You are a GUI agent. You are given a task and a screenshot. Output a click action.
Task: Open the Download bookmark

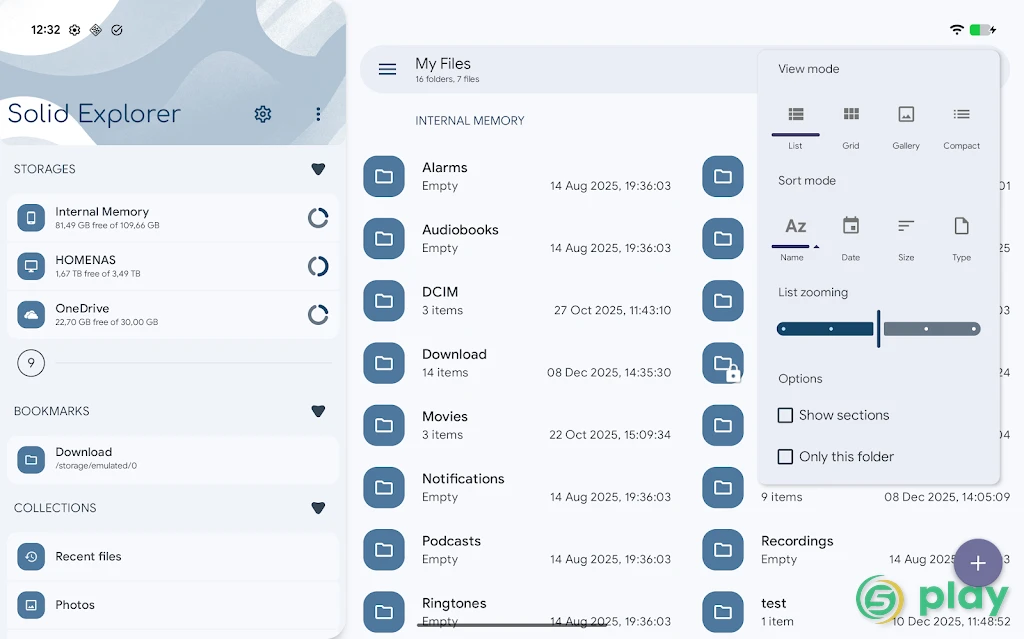click(173, 459)
